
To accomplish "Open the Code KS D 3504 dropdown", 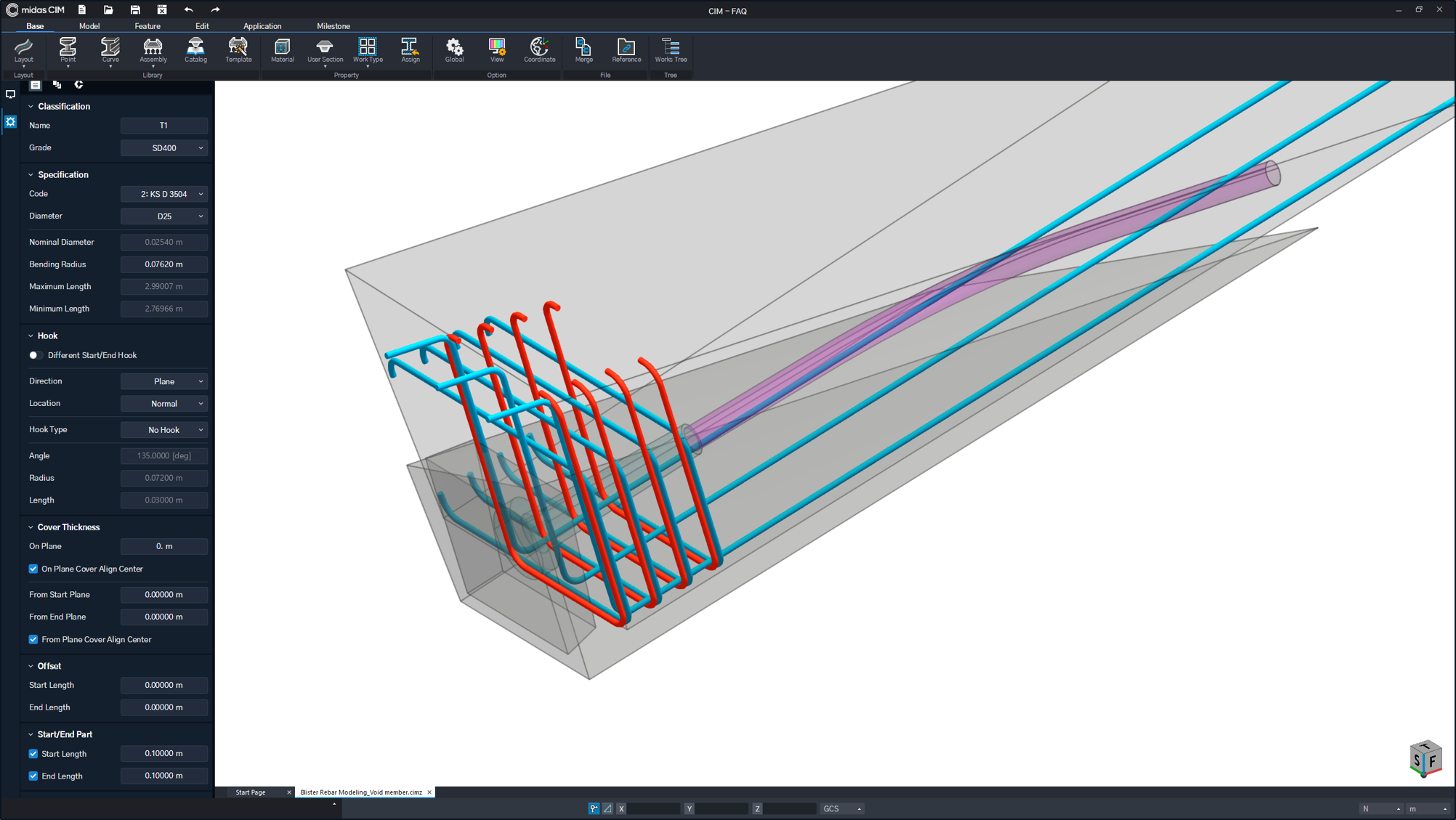I will (164, 194).
